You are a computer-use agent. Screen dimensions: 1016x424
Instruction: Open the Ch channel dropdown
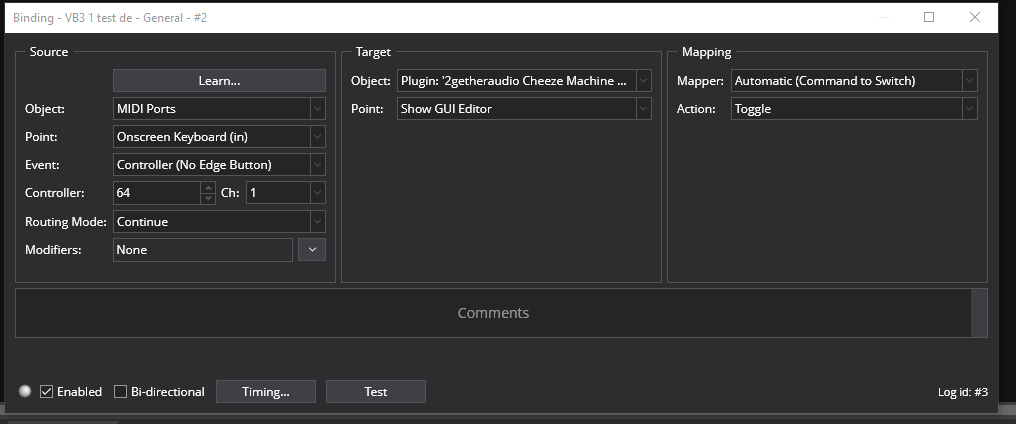pyautogui.click(x=285, y=192)
